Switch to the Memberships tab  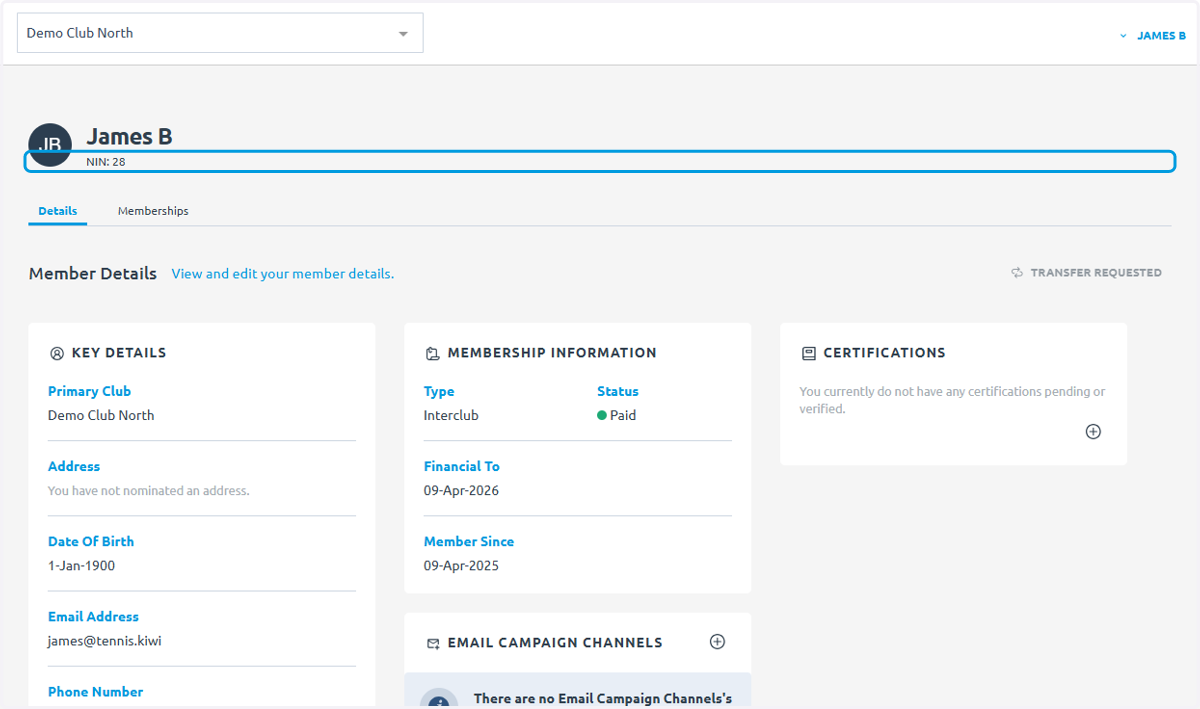[x=153, y=211]
